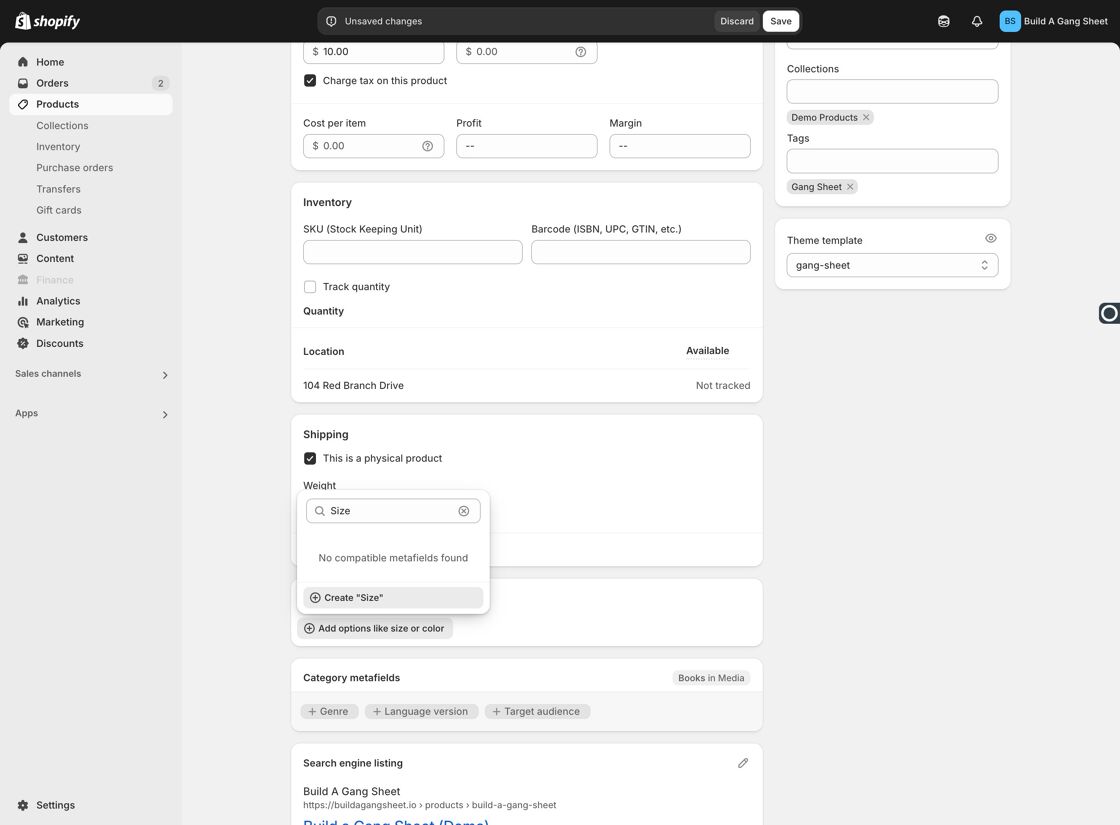Click the Cost per item help icon
Image resolution: width=1120 pixels, height=825 pixels.
pyautogui.click(x=427, y=146)
